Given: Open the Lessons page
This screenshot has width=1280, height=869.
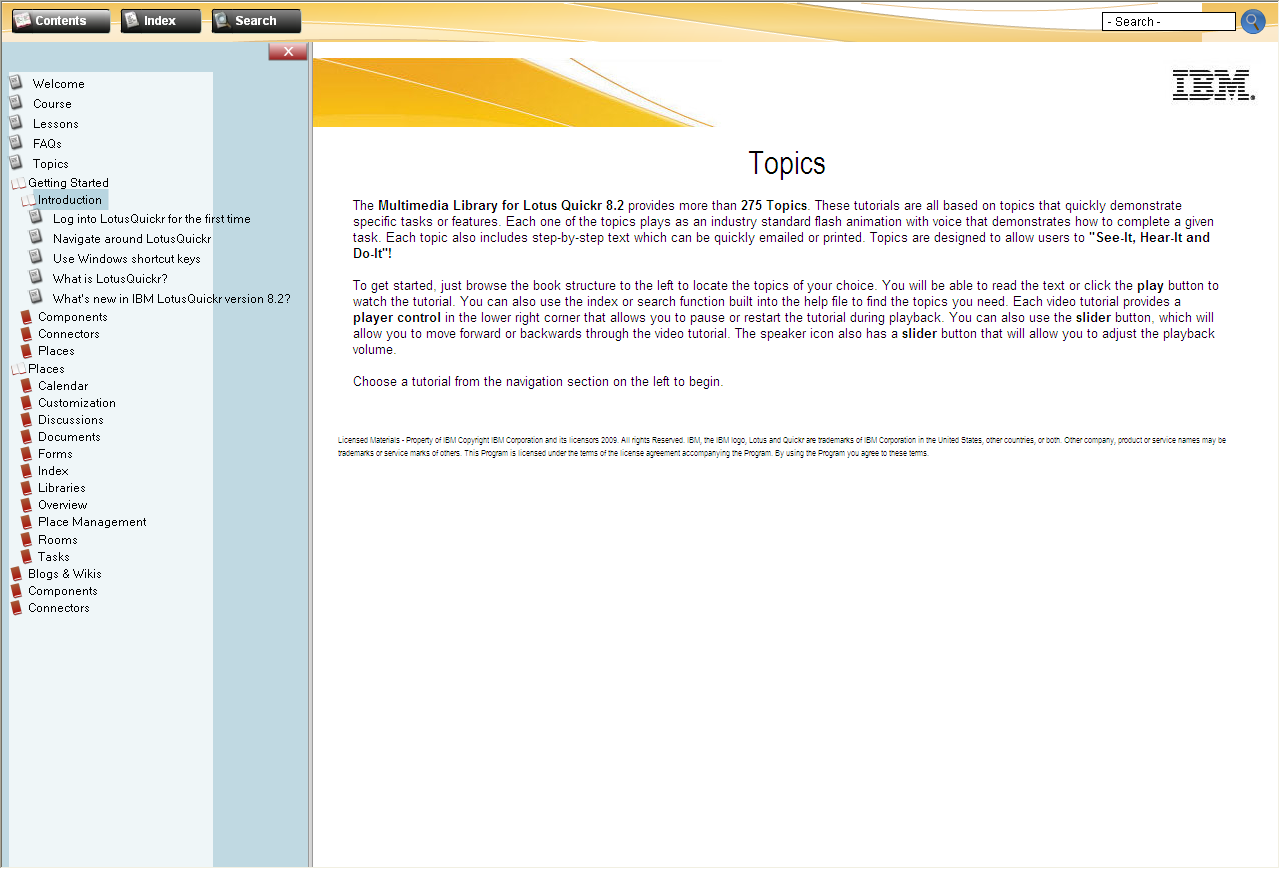Looking at the screenshot, I should [55, 124].
